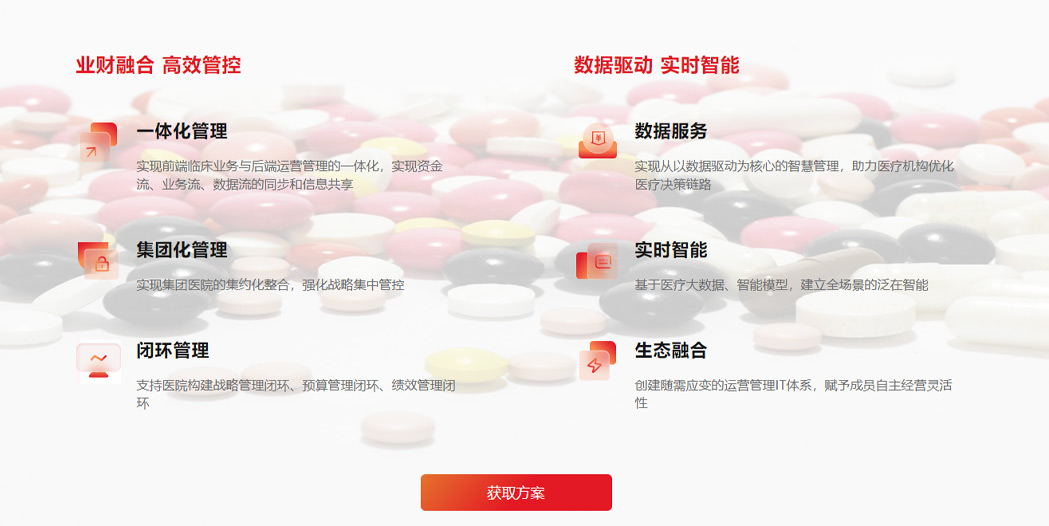This screenshot has height=526, width=1049.
Task: Click the 一体化管理 arrow icon
Action: point(98,142)
